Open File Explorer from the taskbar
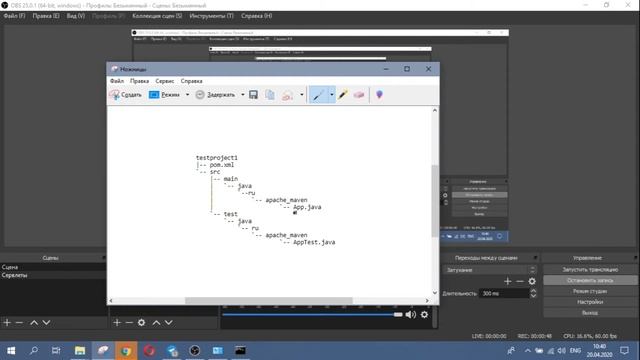This screenshot has height=360, width=640. pos(80,351)
